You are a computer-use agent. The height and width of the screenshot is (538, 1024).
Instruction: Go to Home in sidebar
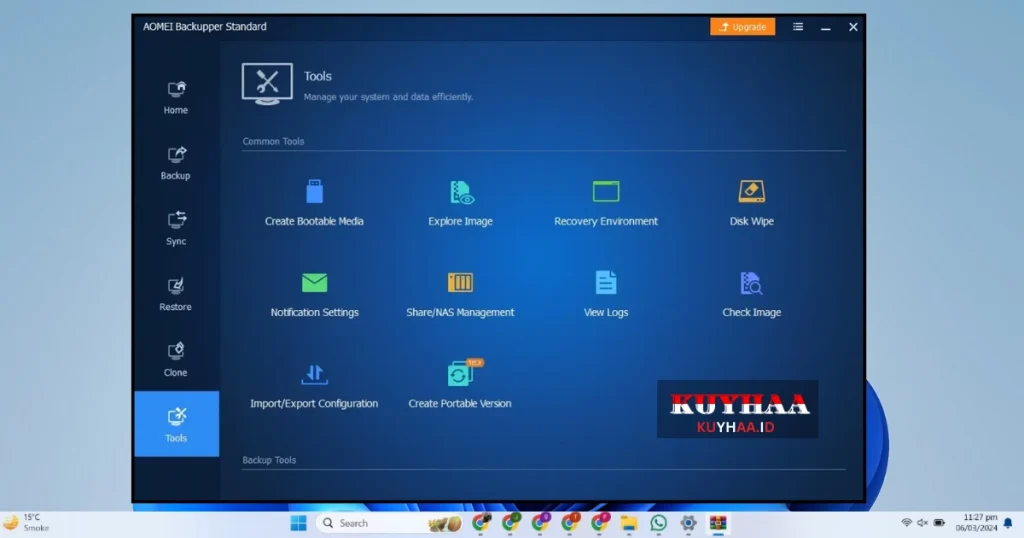(x=176, y=97)
